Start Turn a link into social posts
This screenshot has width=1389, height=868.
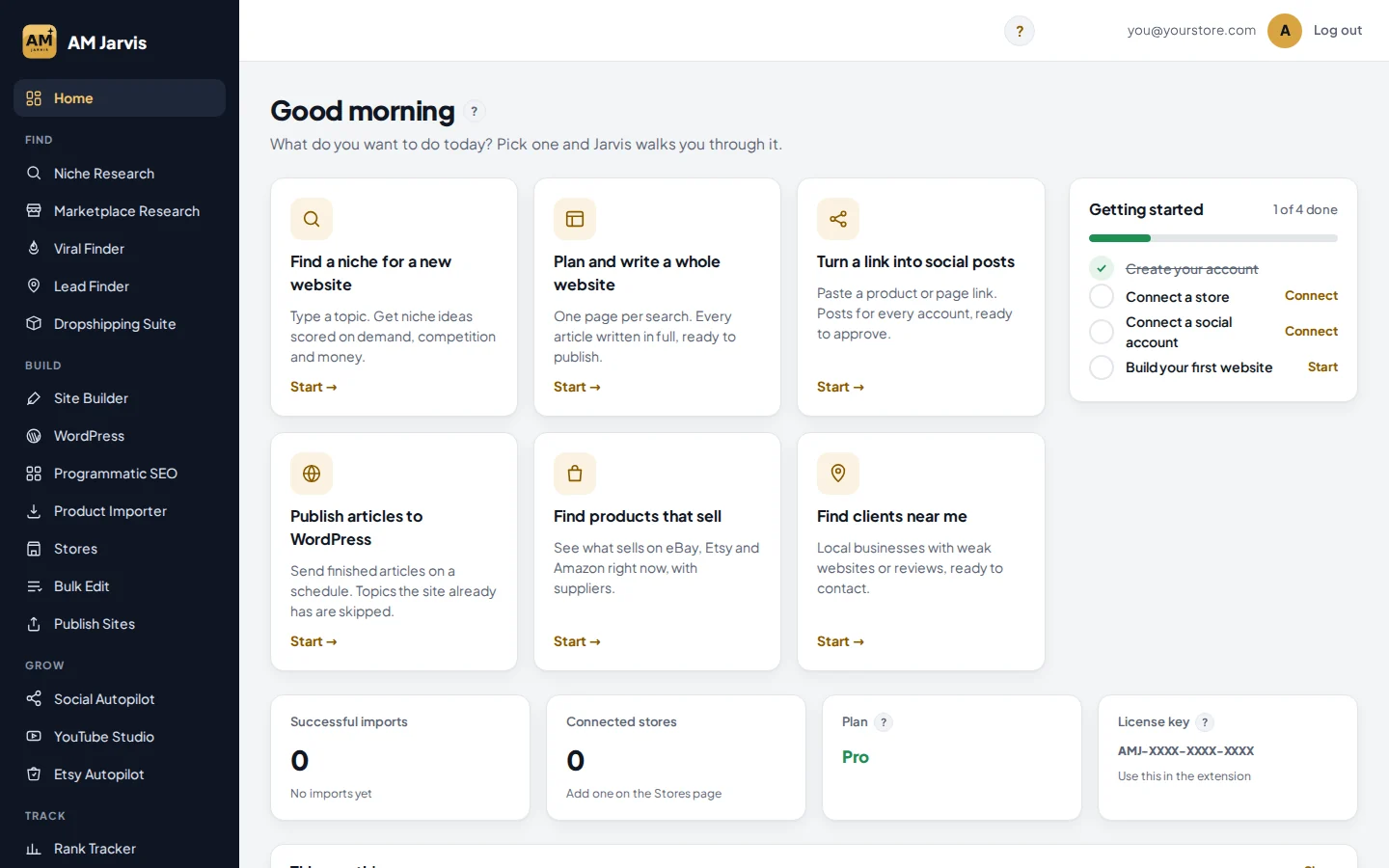click(x=840, y=387)
